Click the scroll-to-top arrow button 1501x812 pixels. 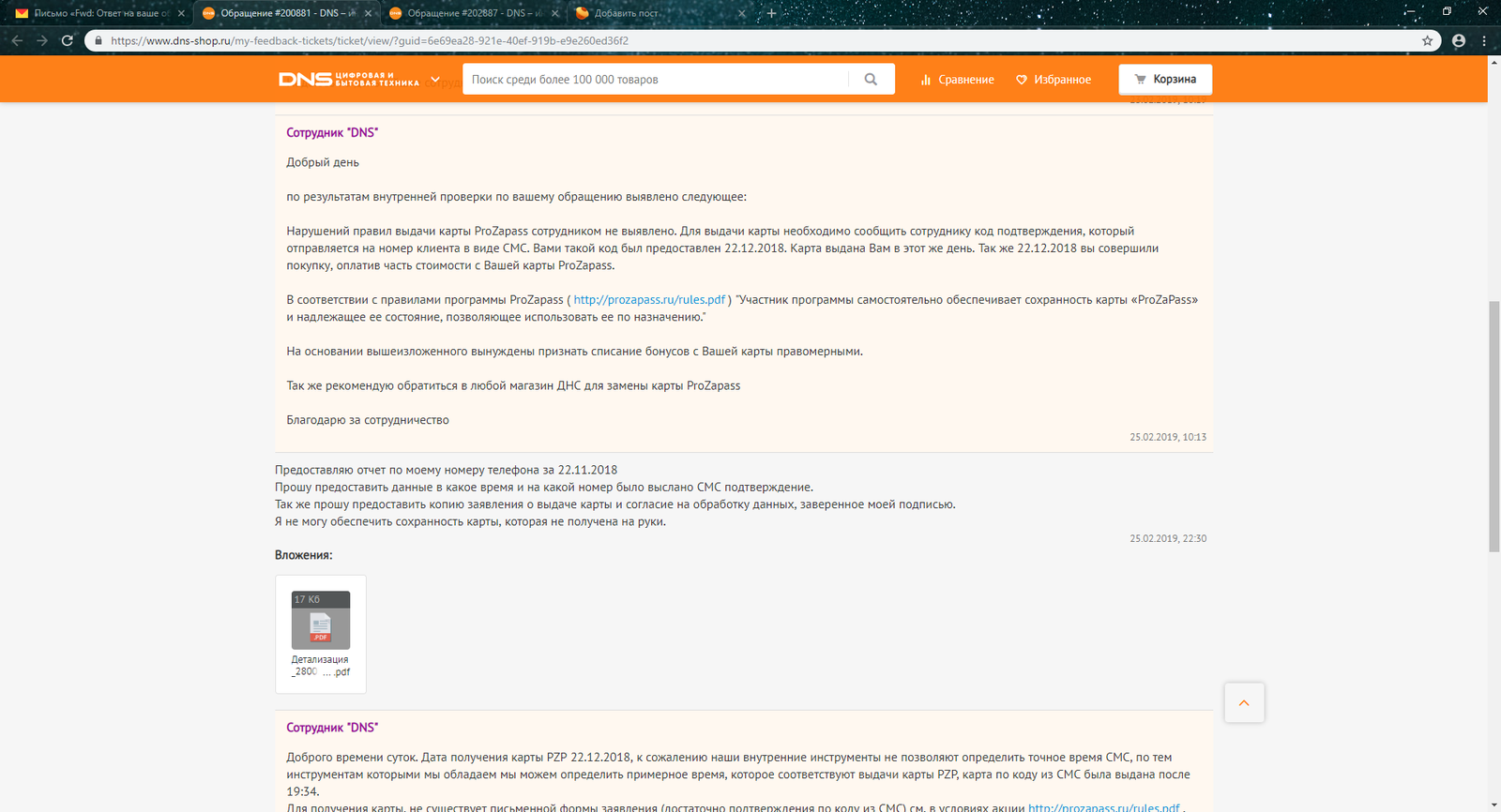click(x=1244, y=703)
